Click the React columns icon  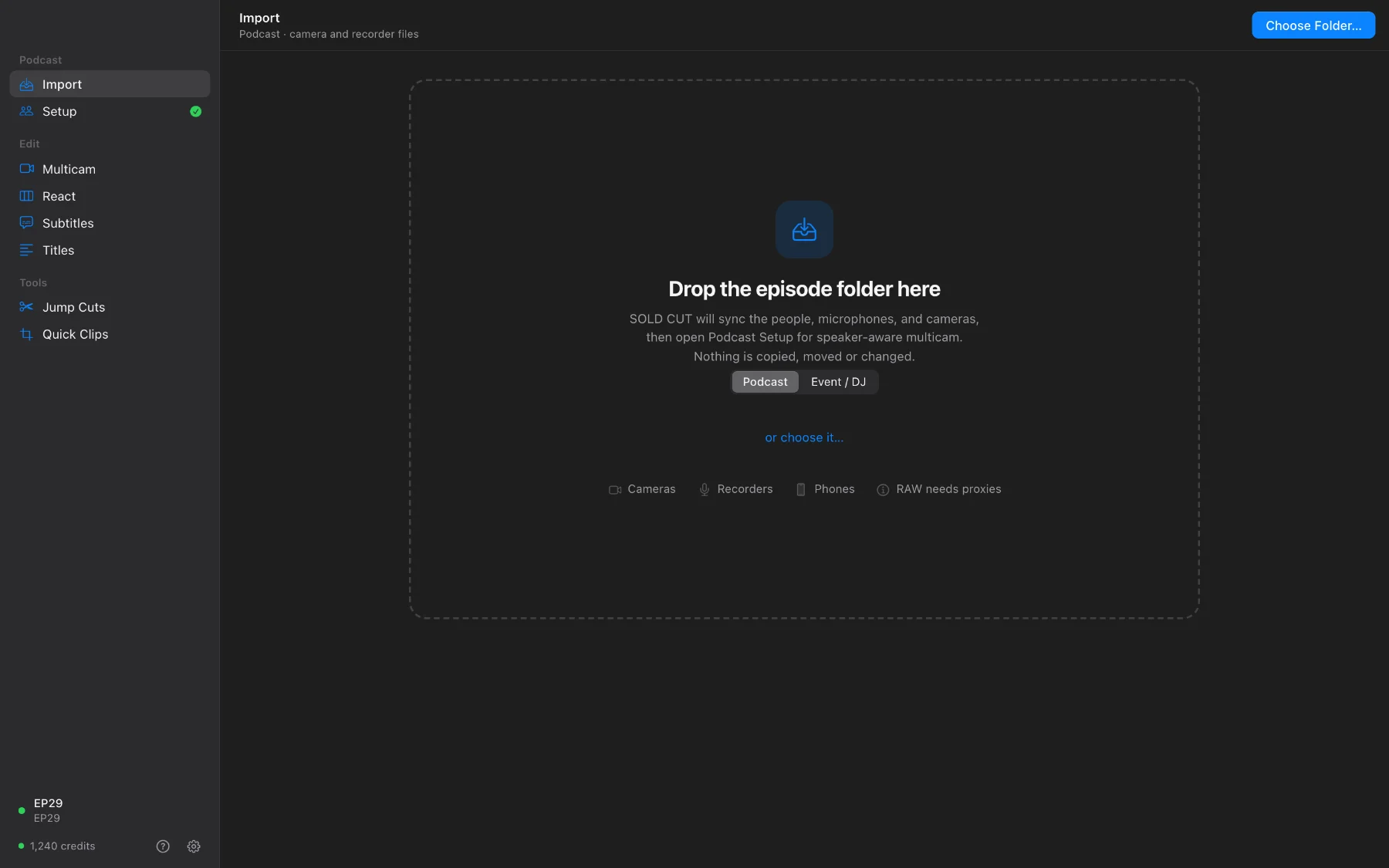tap(26, 196)
